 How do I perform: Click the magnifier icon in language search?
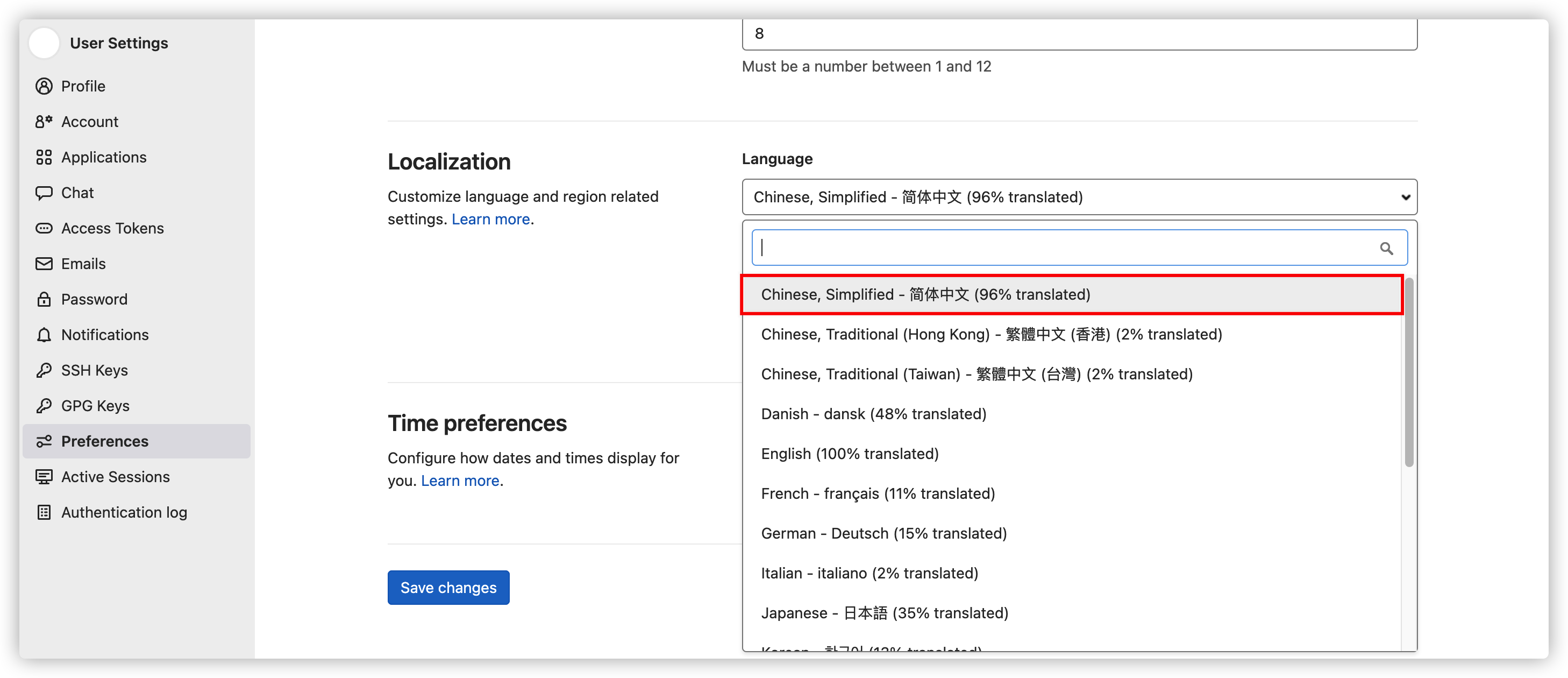coord(1386,248)
